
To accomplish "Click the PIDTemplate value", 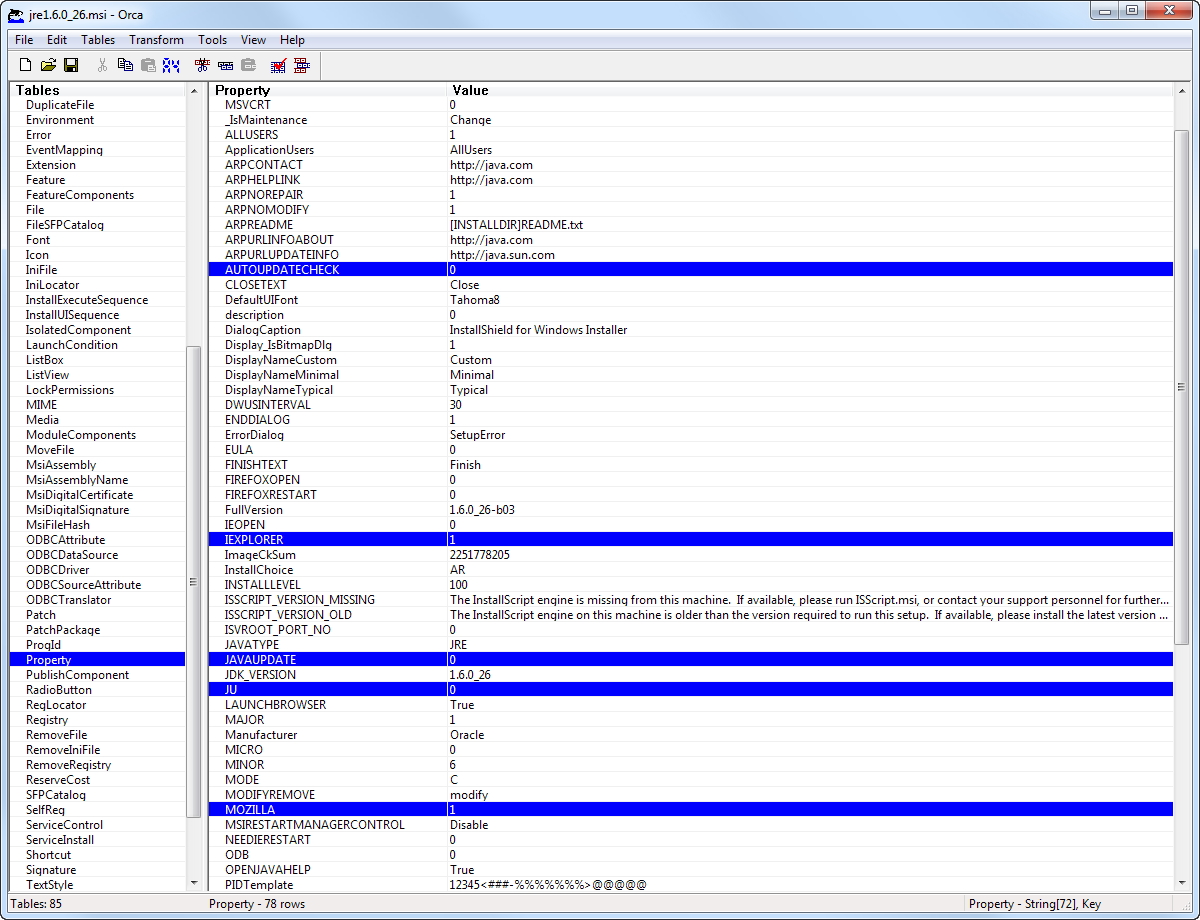I will click(548, 885).
